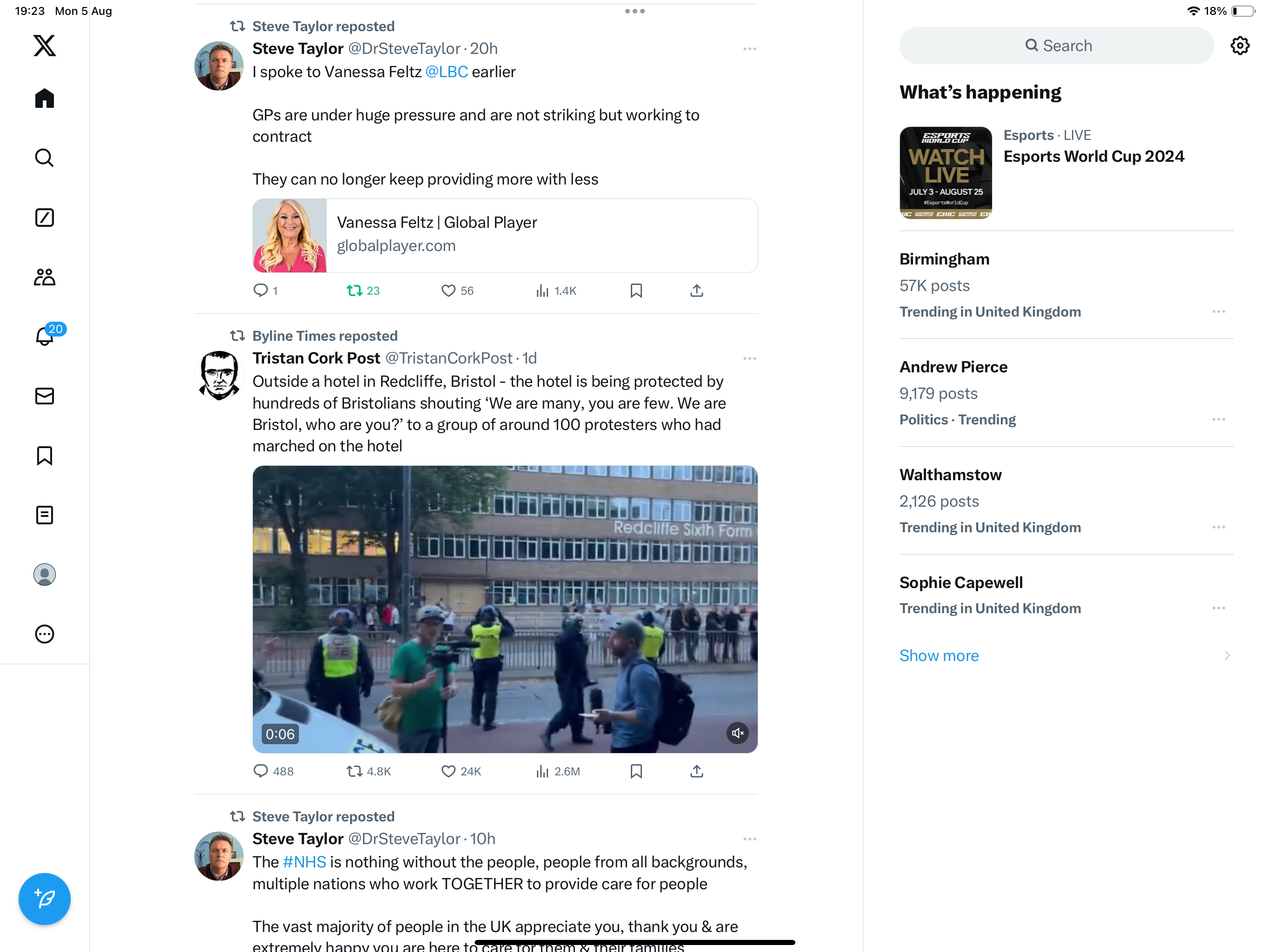Open Communities people icon
Screen dimensions: 1270x952
point(44,277)
